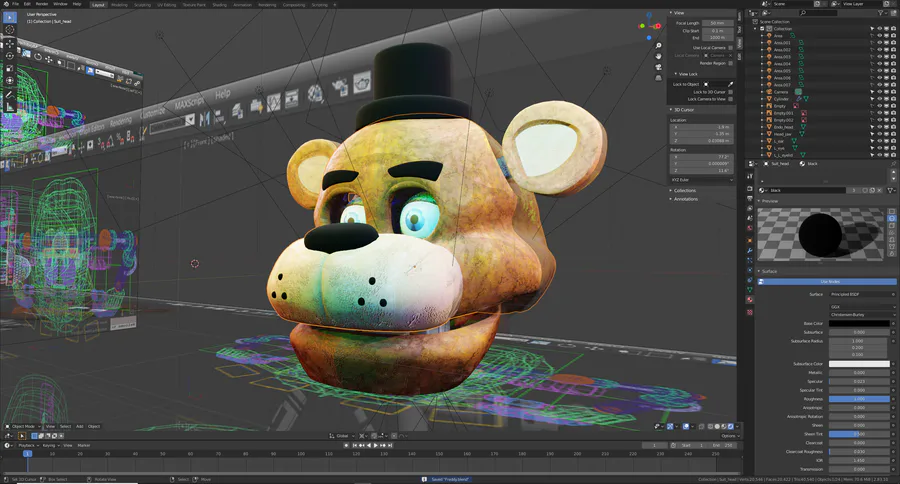Image resolution: width=900 pixels, height=484 pixels.
Task: Open the Object Mode dropdown
Action: pos(24,427)
